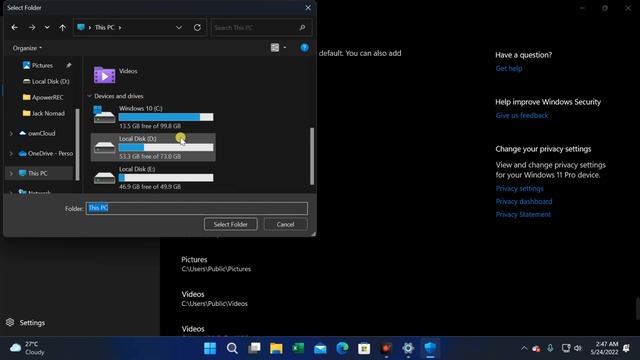The width and height of the screenshot is (640, 360).
Task: Change view layout icon
Action: [275, 48]
